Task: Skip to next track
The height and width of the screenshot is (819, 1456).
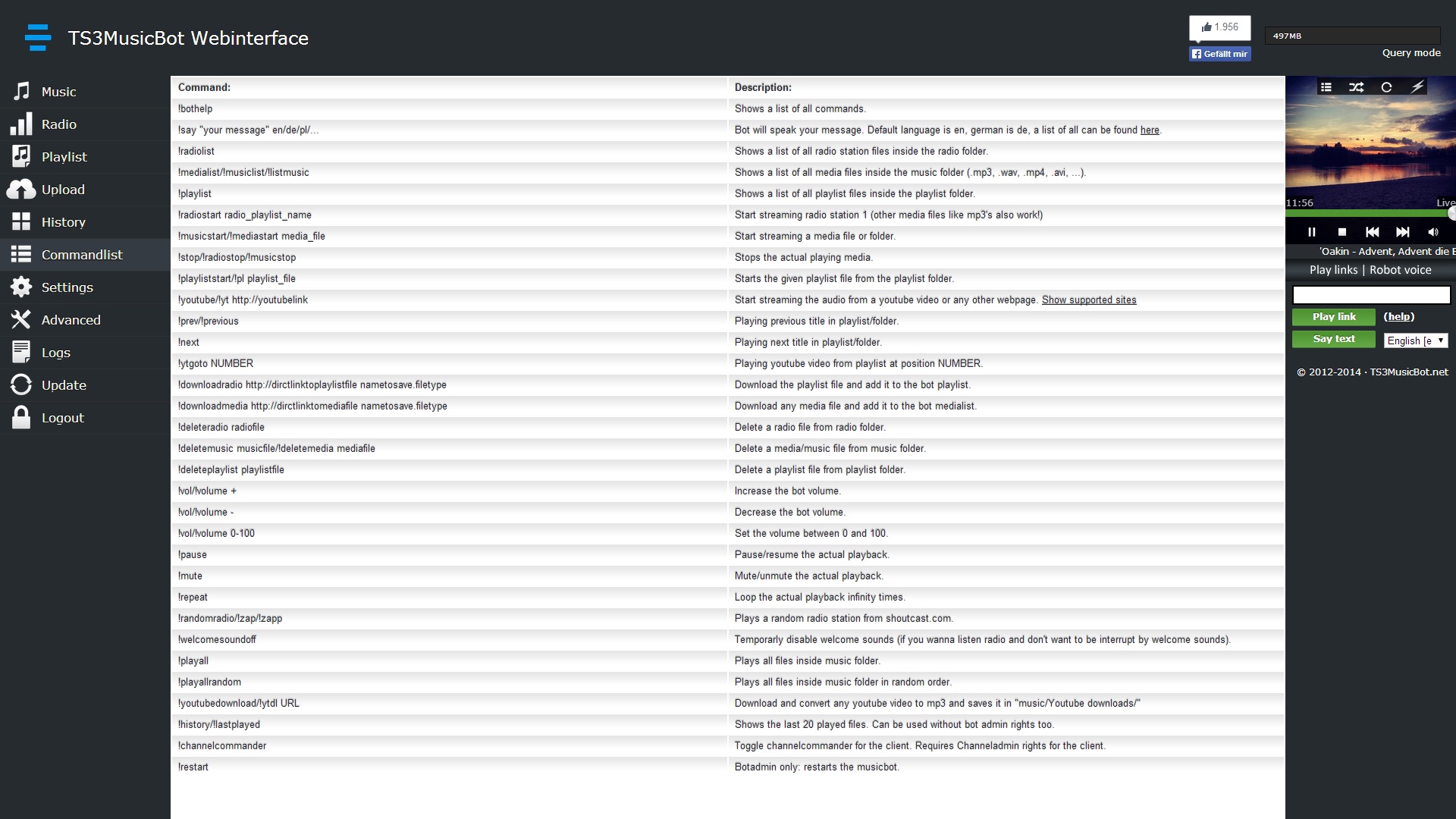Action: (1402, 232)
